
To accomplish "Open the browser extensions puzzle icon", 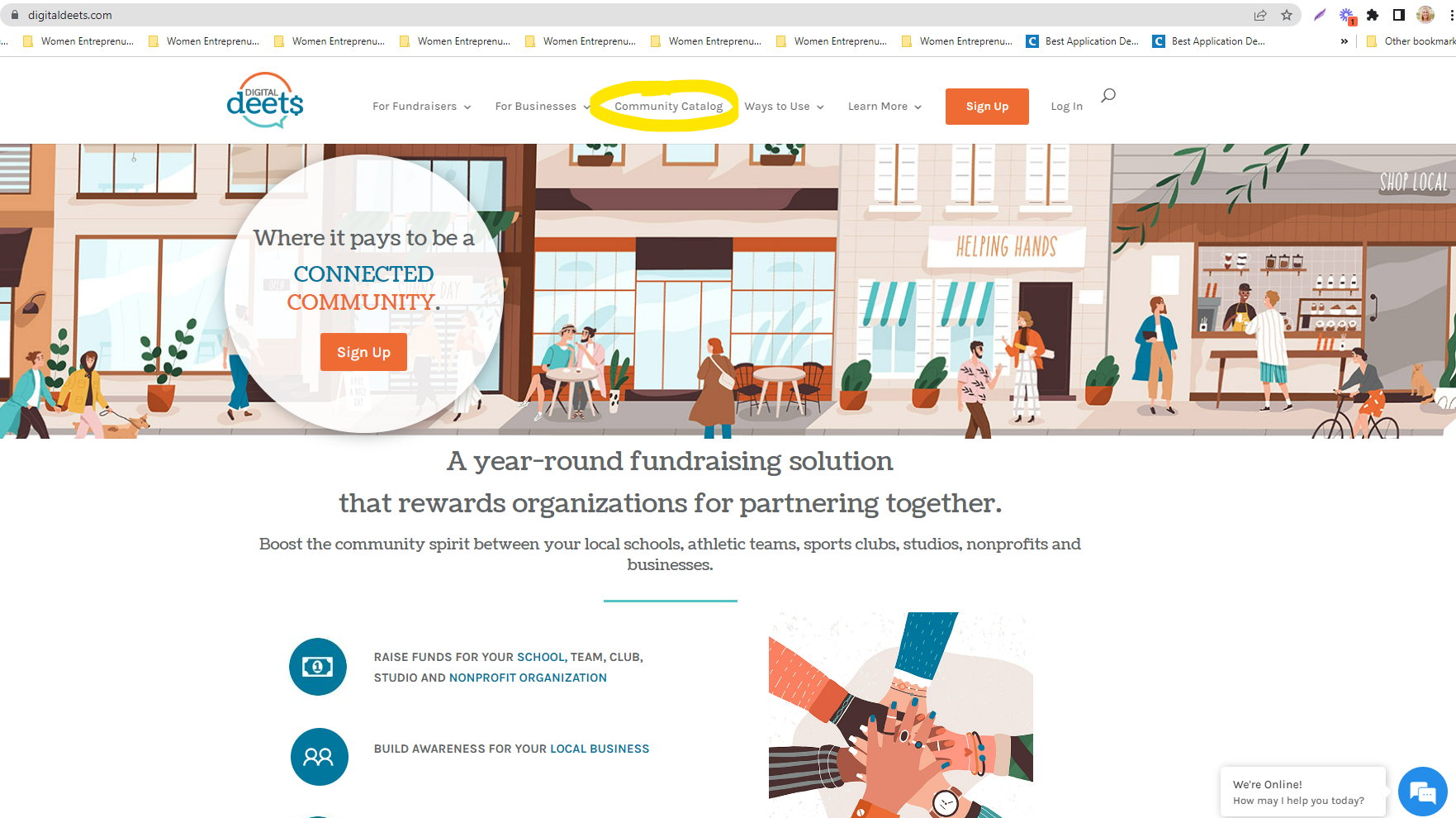I will coord(1373,15).
